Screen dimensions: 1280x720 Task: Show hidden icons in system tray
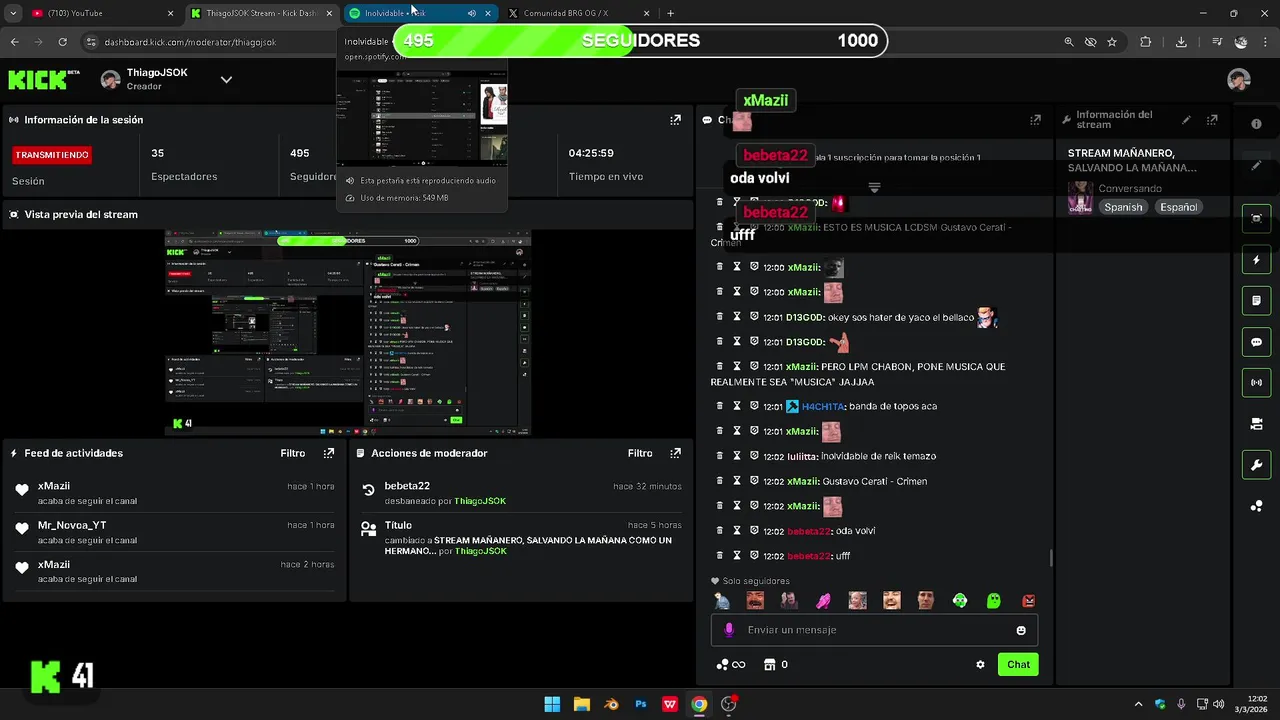click(1138, 704)
